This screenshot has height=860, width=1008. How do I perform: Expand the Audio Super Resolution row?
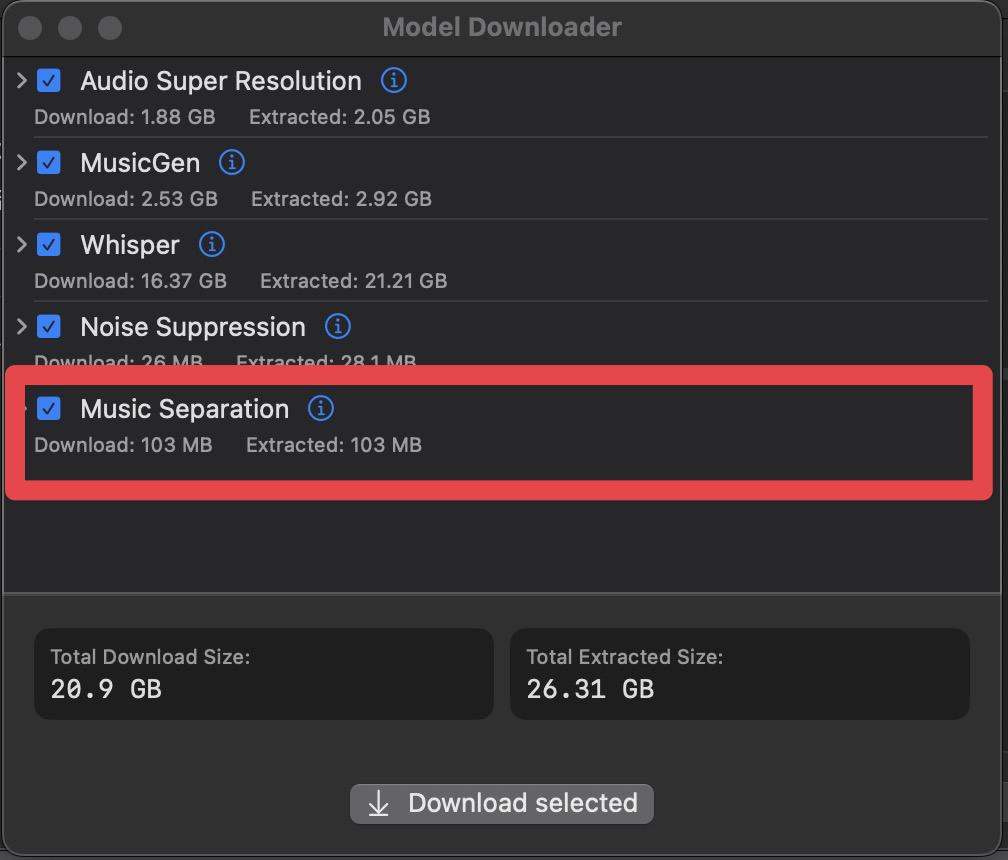tap(21, 80)
